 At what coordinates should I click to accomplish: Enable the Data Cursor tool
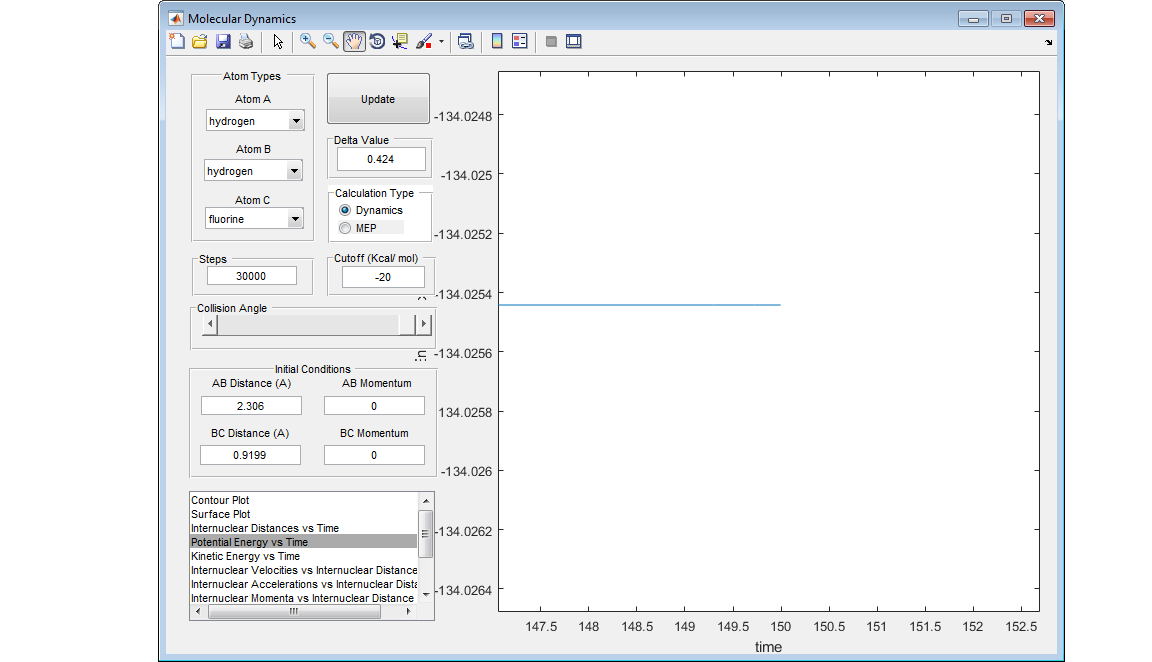[400, 42]
